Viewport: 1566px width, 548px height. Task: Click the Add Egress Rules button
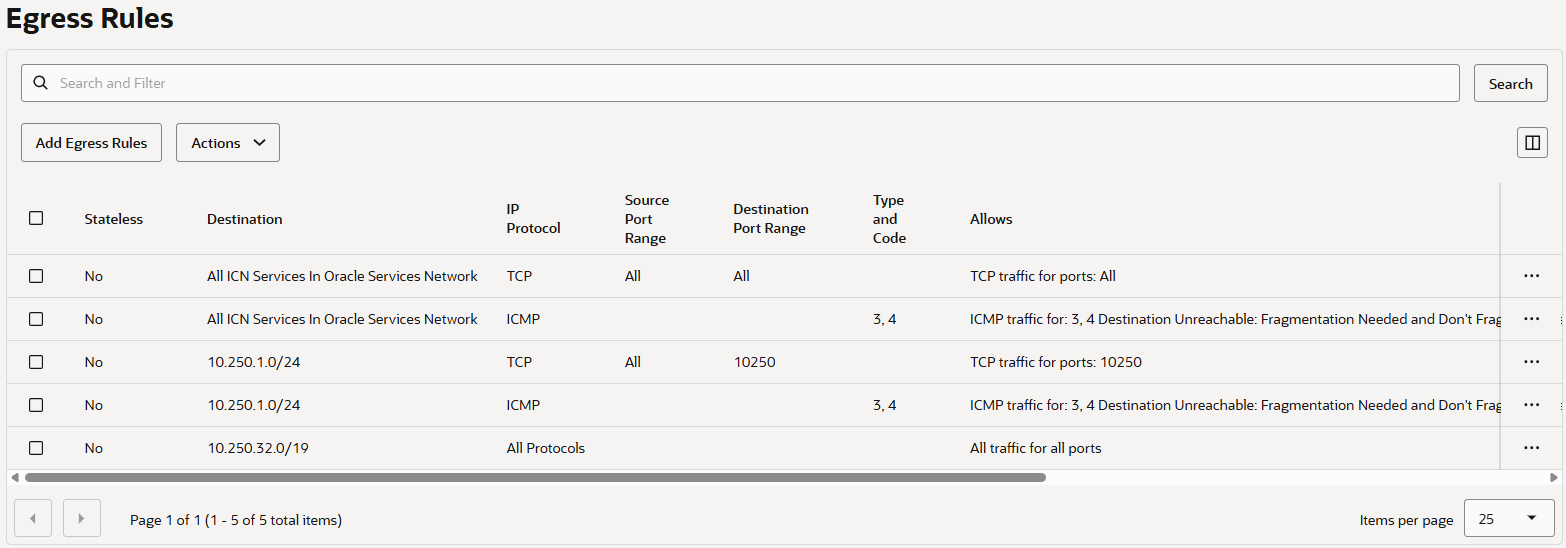[x=91, y=143]
